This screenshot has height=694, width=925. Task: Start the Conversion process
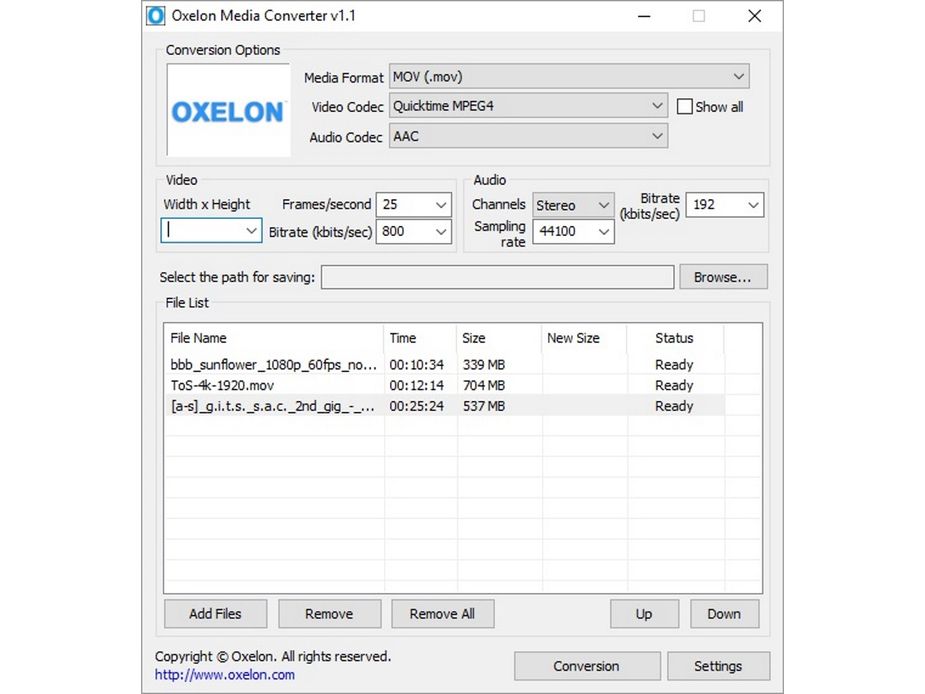point(587,665)
